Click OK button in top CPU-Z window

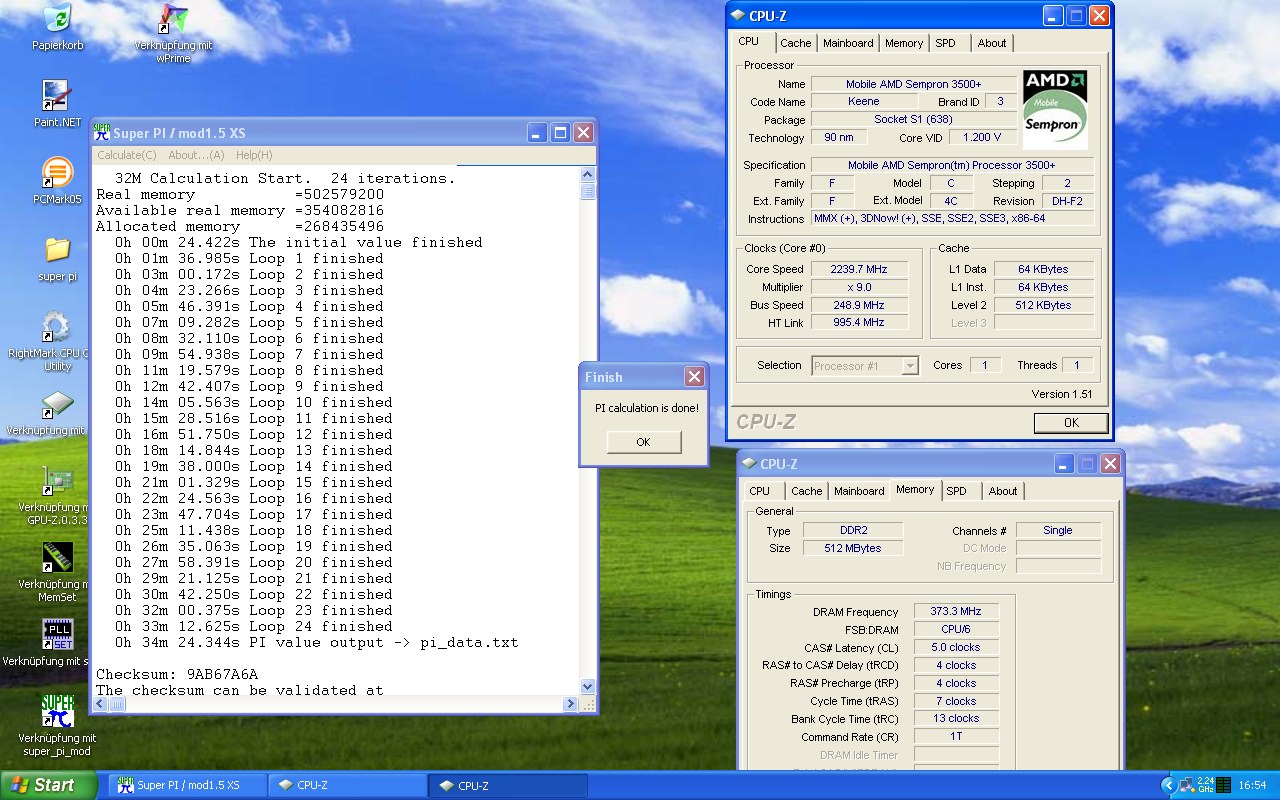pos(1071,423)
